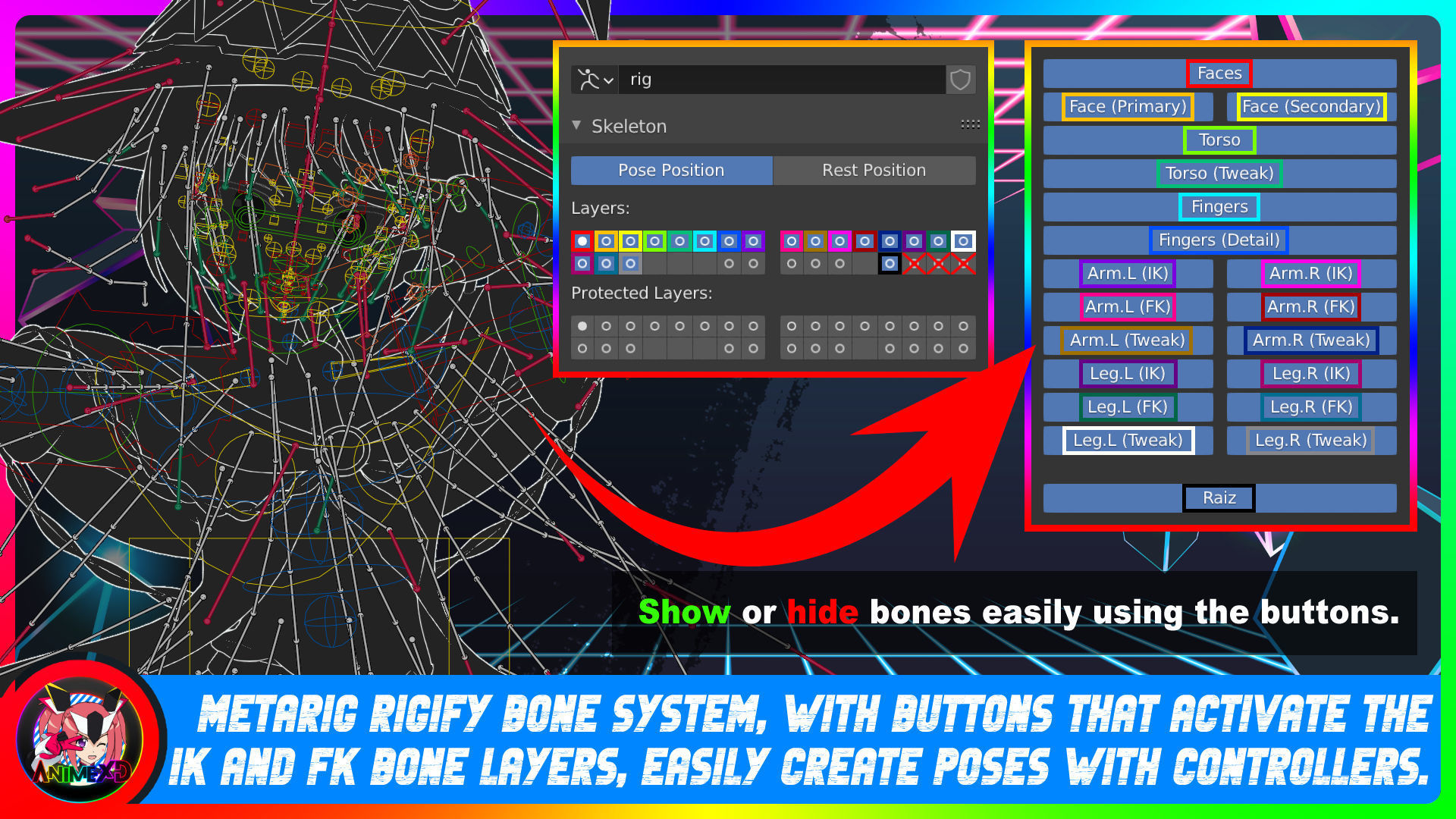Toggle Torso (Tweak) bone layer visibility
Image resolution: width=1456 pixels, height=819 pixels.
1219,174
